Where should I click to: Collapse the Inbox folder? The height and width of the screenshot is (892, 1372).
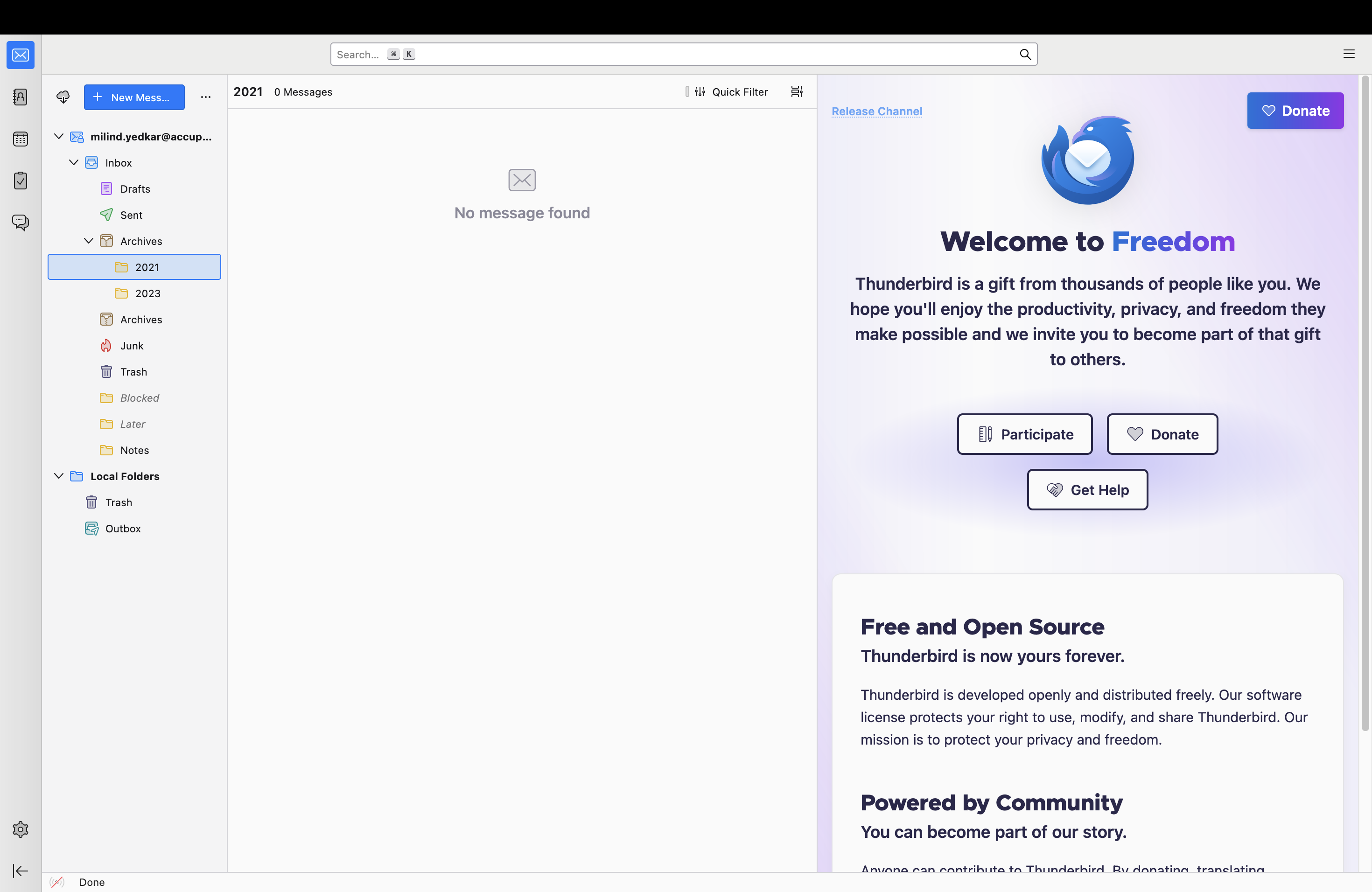pos(74,162)
